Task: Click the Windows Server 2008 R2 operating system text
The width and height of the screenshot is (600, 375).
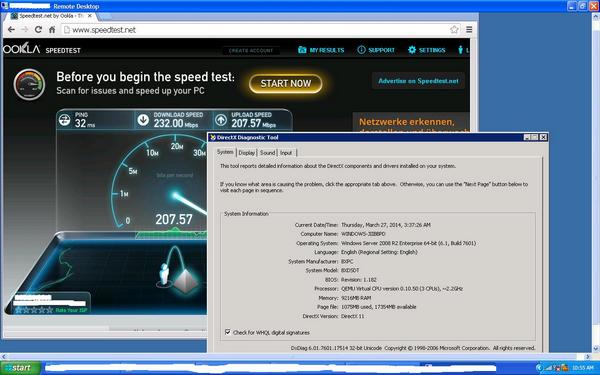Action: coord(408,243)
